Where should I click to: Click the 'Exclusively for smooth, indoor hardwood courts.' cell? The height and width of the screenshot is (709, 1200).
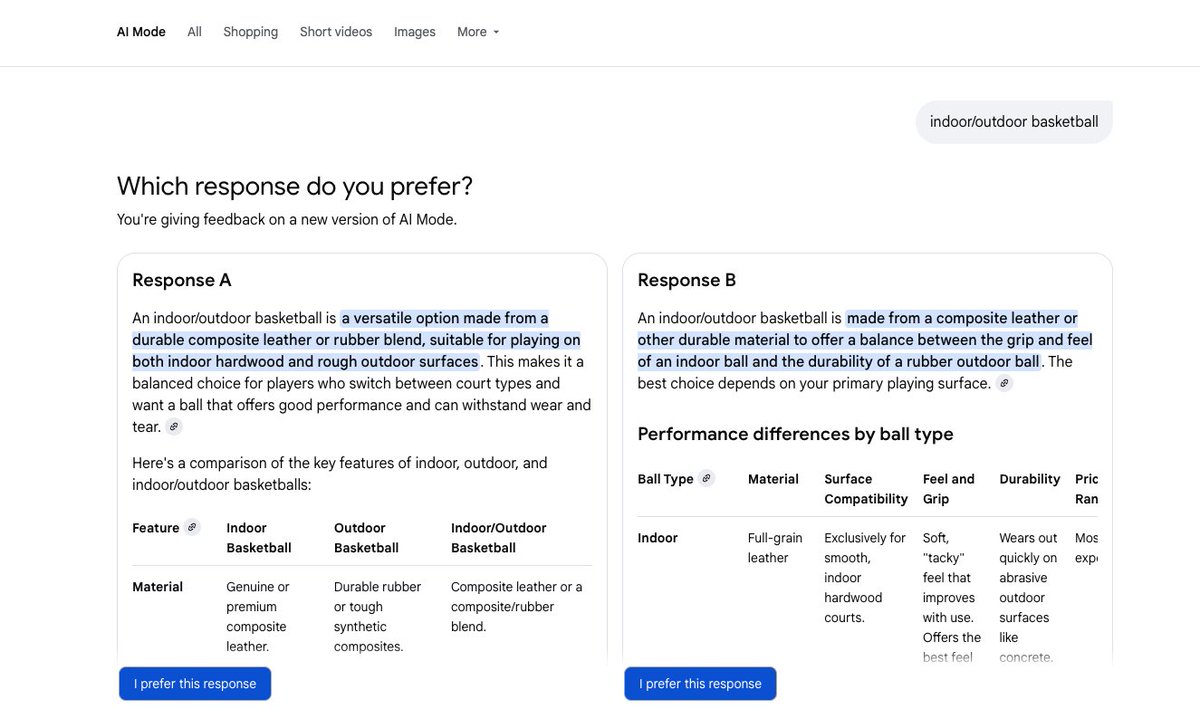click(x=865, y=577)
